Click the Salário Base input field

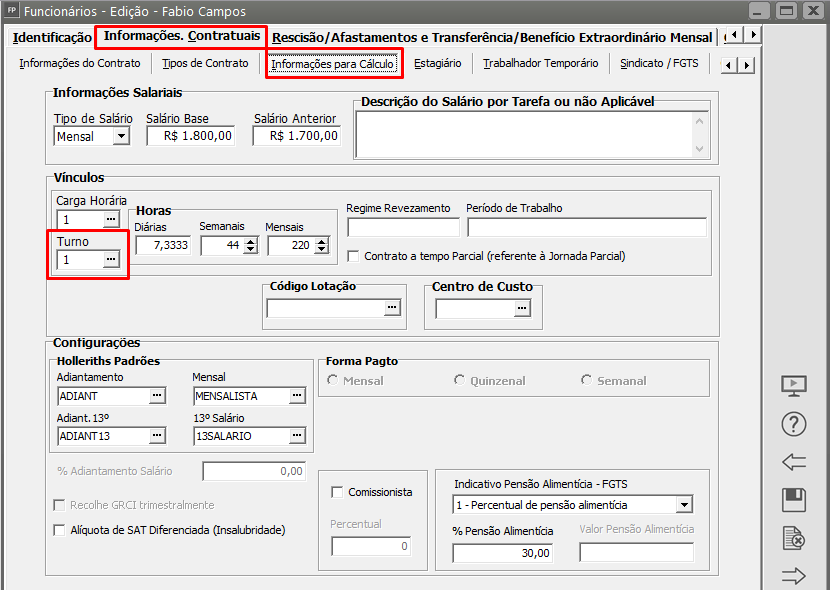pos(191,136)
